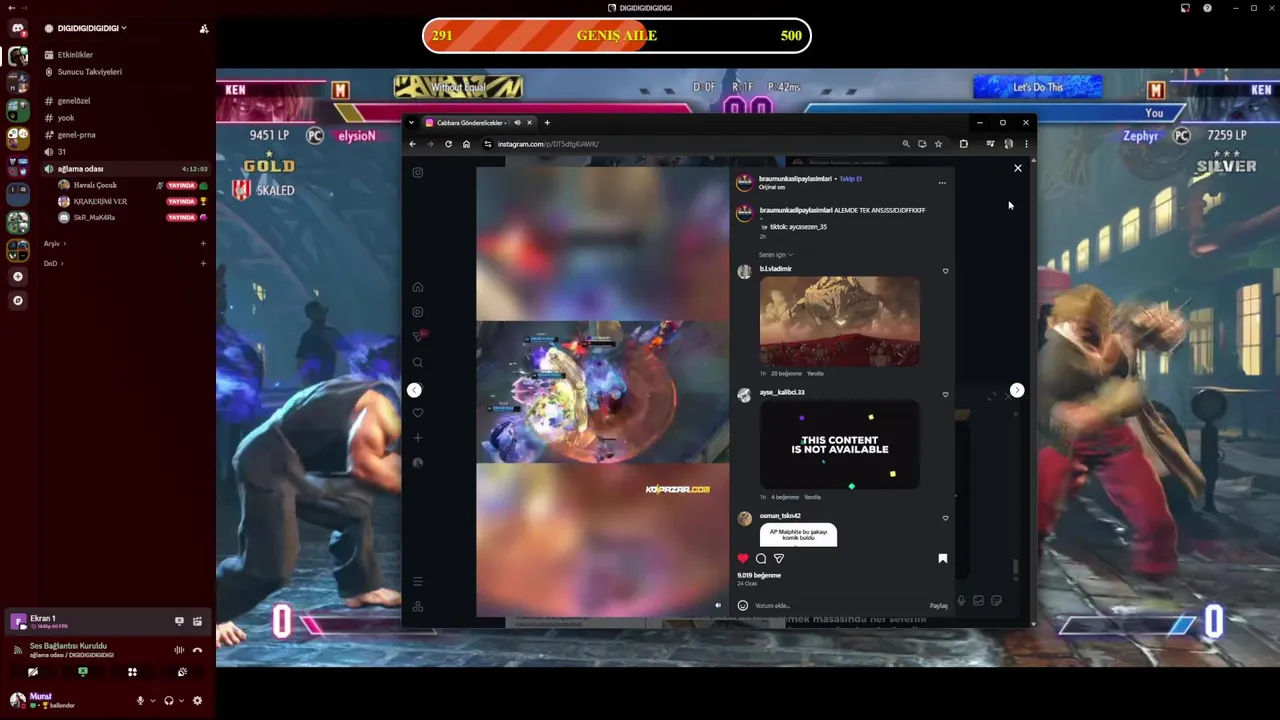Open Discord user settings gear
This screenshot has height=720, width=1280.
click(197, 701)
